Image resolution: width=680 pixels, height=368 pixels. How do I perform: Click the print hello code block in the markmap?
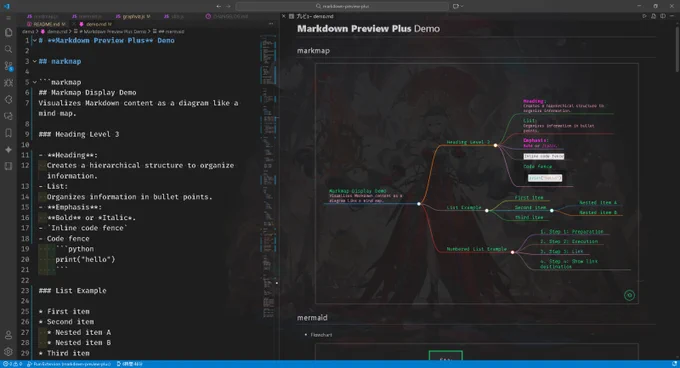(545, 178)
